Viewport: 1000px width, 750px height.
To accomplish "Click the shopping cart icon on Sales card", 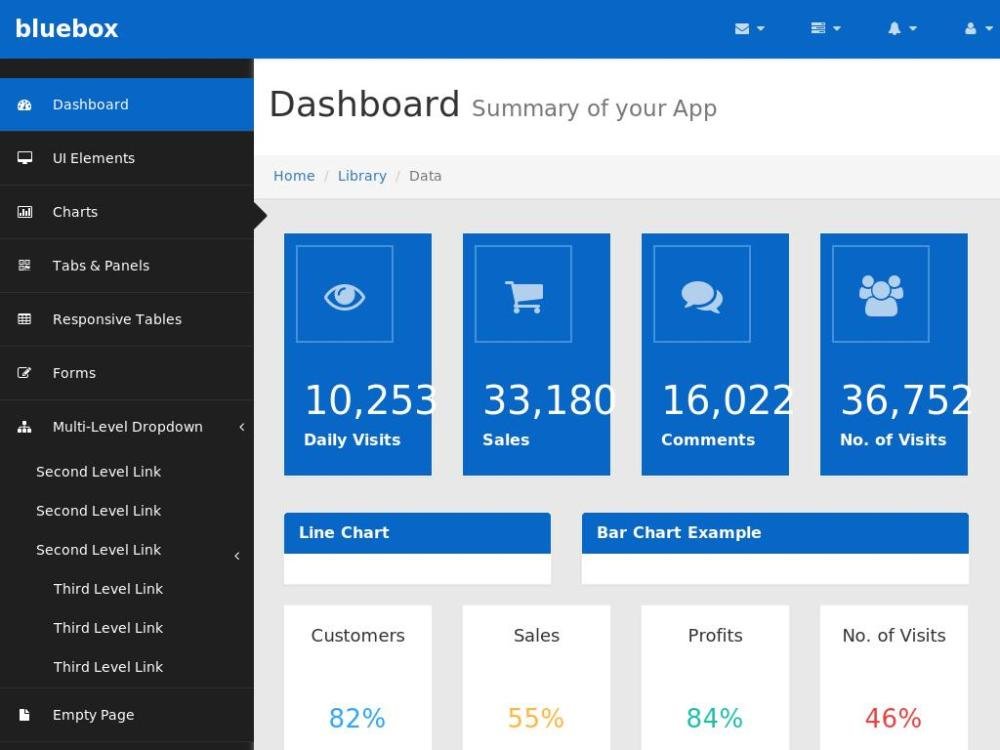I will 523,296.
